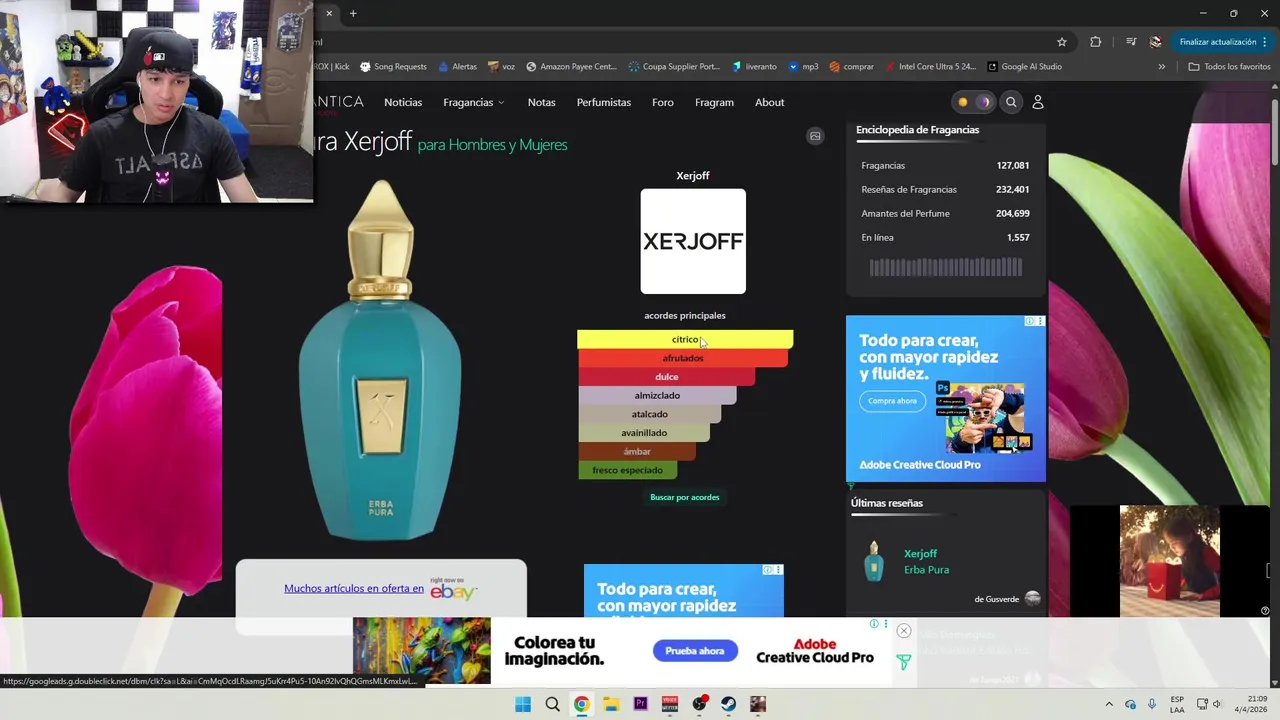Switch to dark theme moon icon

[x=984, y=102]
